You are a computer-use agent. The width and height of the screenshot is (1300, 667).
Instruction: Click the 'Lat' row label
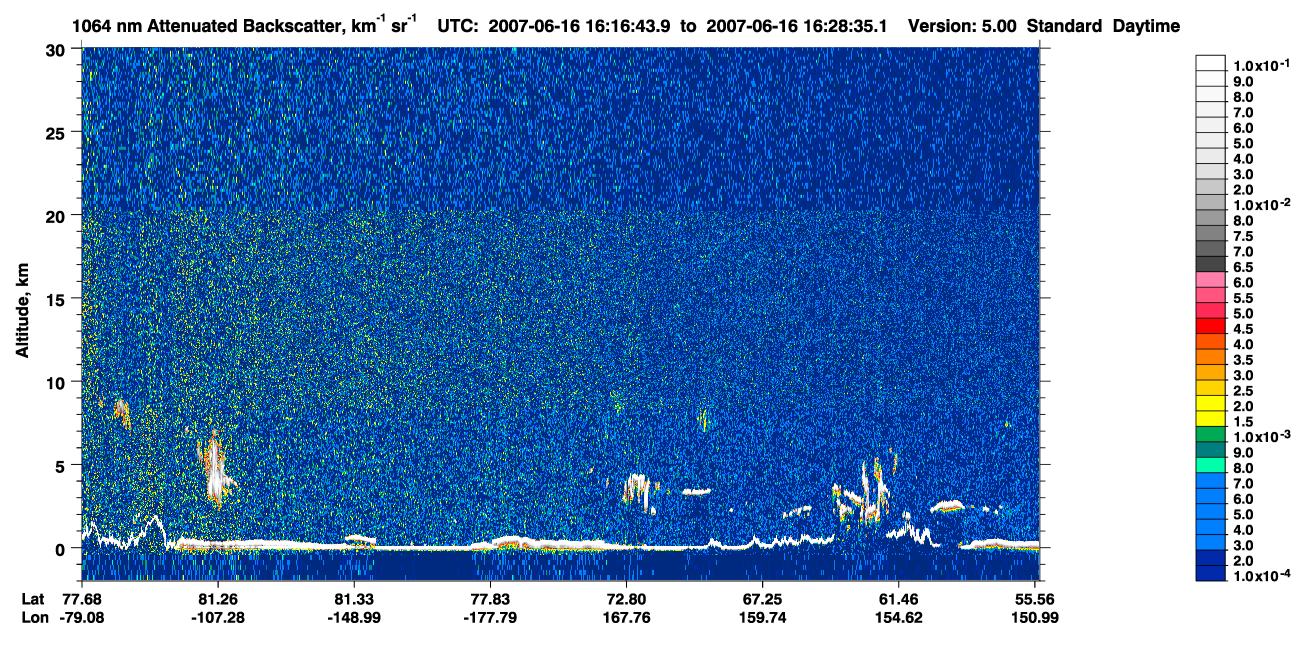pos(33,598)
